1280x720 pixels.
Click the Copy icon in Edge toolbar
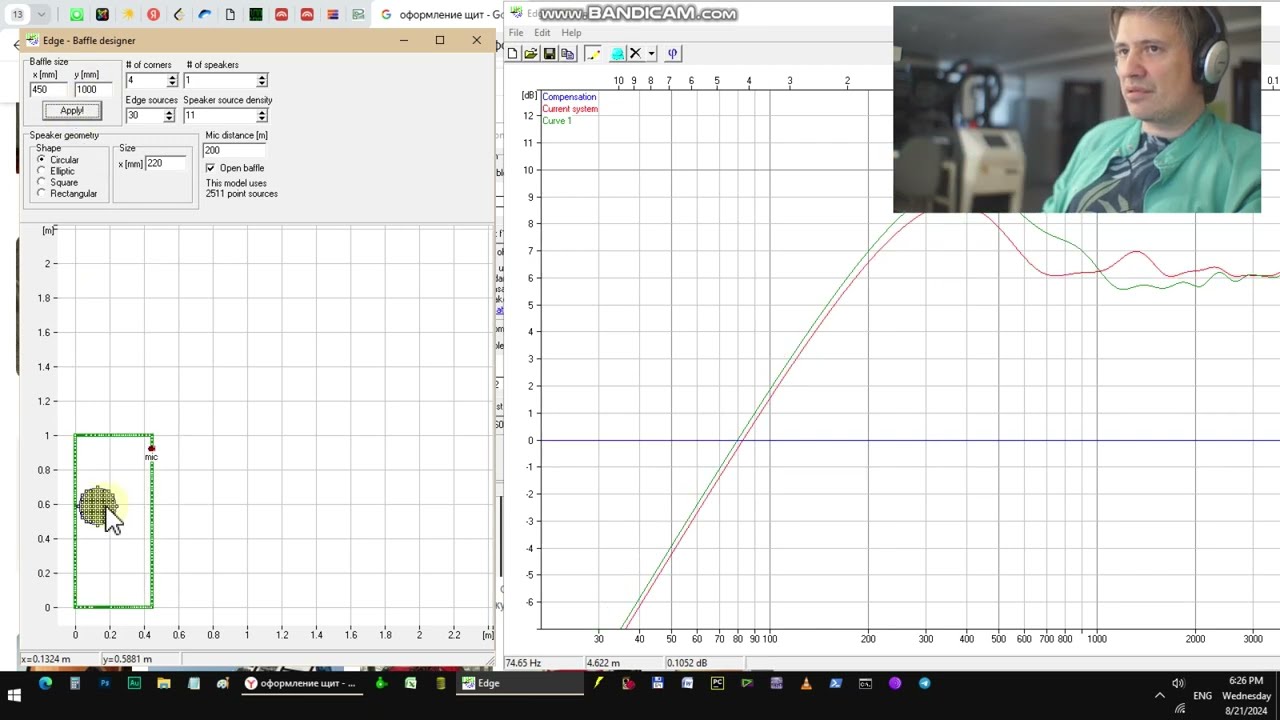click(x=568, y=54)
